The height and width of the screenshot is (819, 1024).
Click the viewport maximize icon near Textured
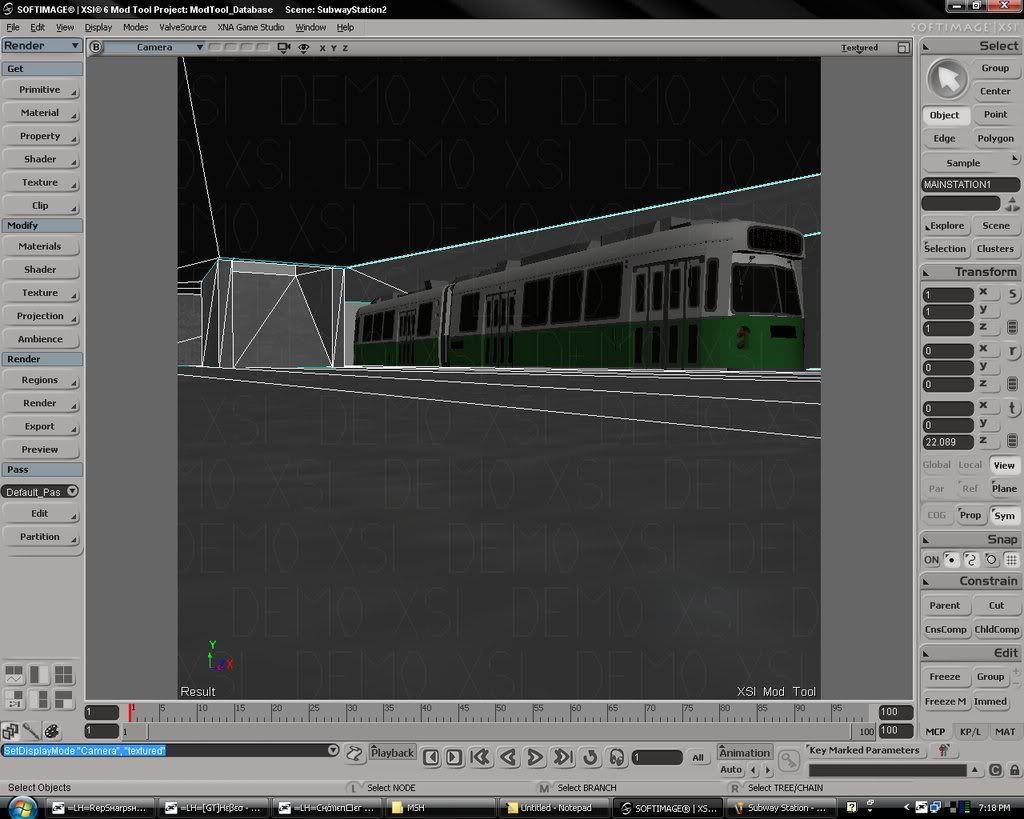903,48
